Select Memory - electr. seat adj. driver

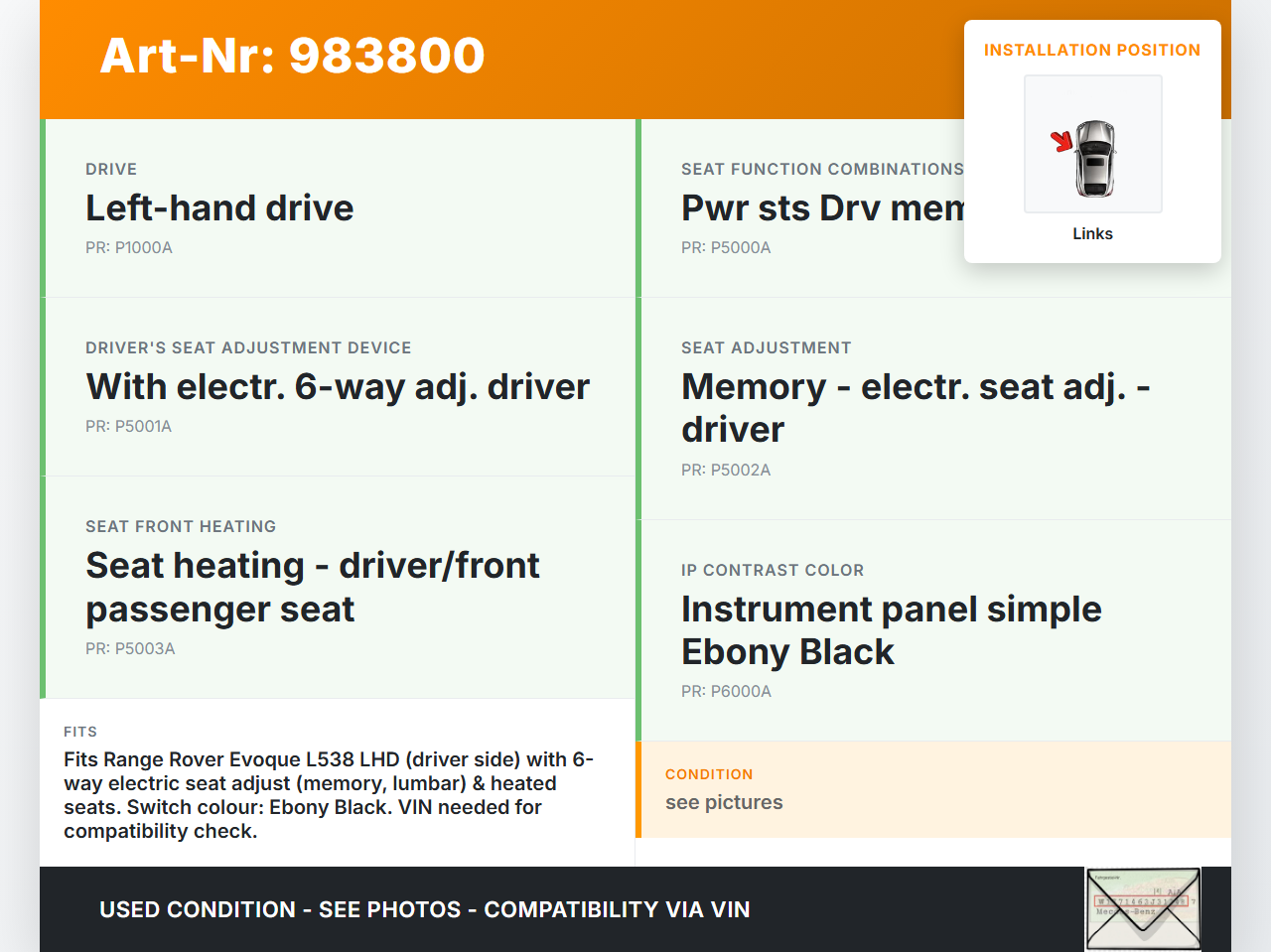point(915,408)
